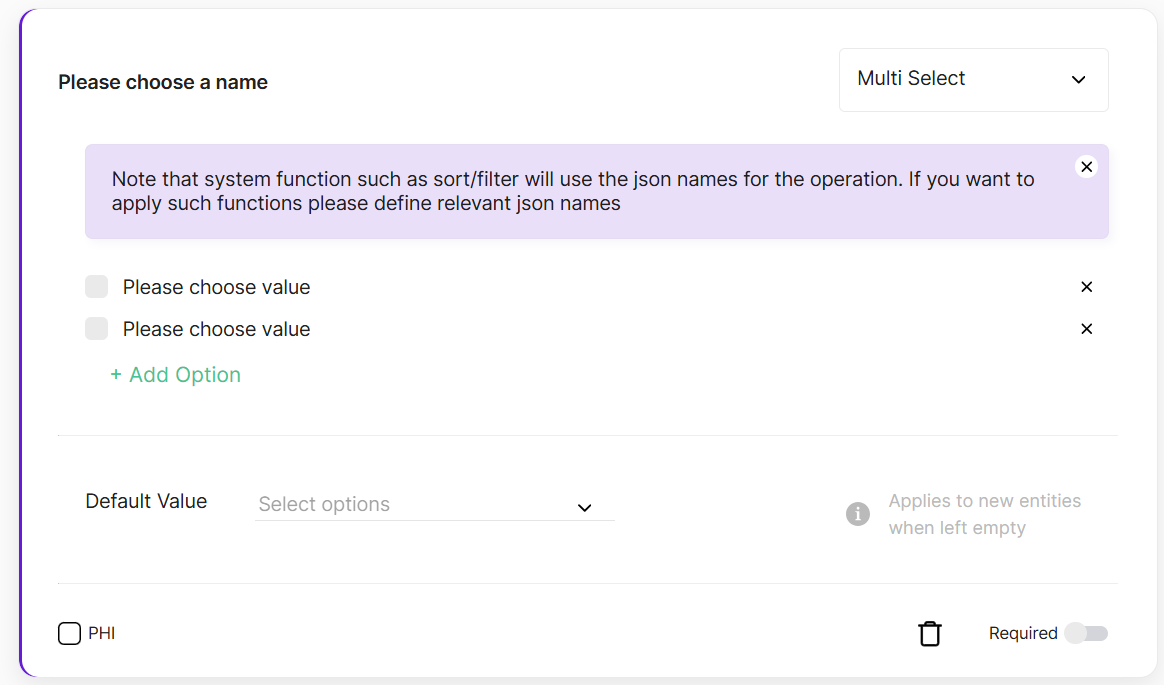Tick the first Please choose value checkbox

[x=97, y=286]
